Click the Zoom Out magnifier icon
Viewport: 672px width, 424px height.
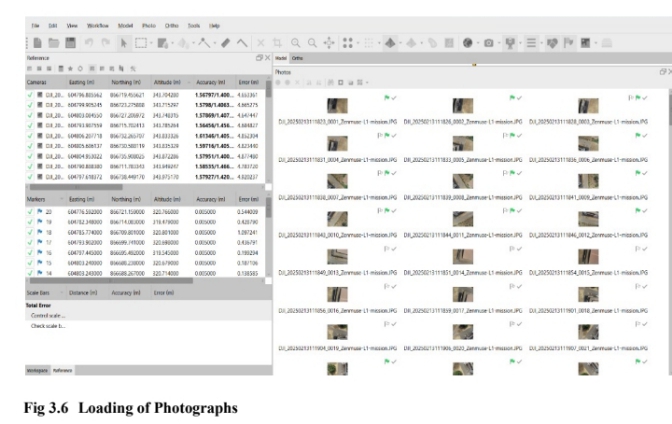pyautogui.click(x=314, y=44)
